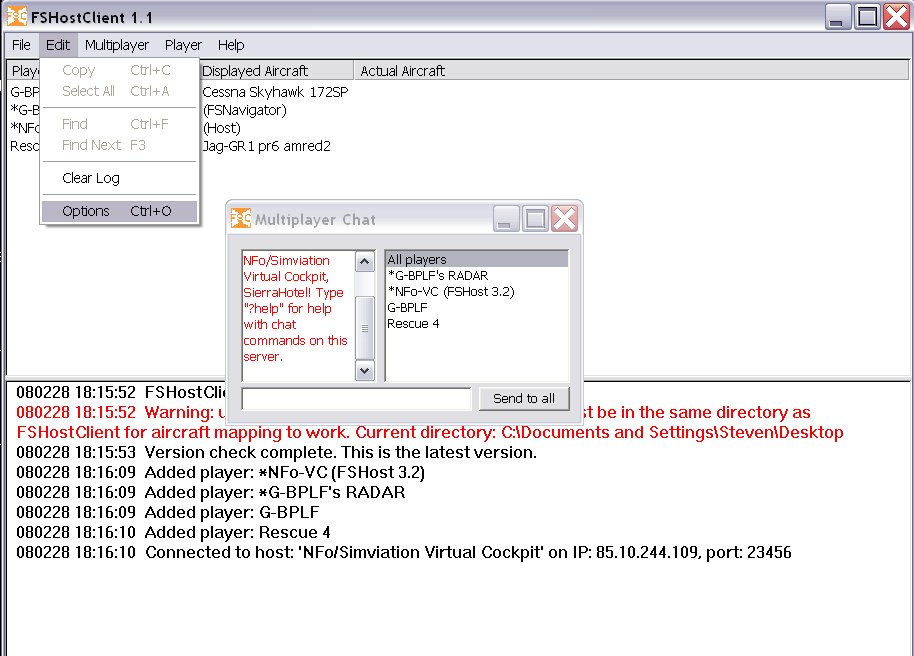Maximize the Multiplayer Chat window
The width and height of the screenshot is (914, 656).
tap(535, 219)
